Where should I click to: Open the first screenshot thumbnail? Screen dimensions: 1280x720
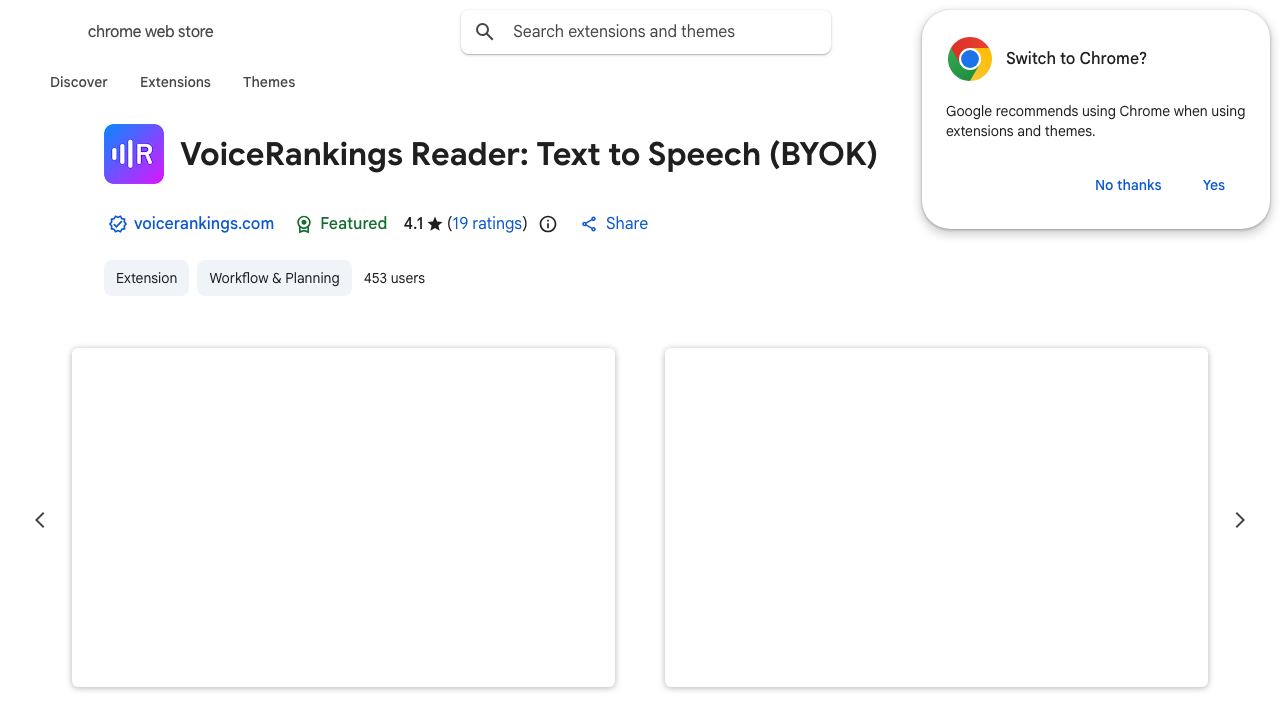pos(343,517)
